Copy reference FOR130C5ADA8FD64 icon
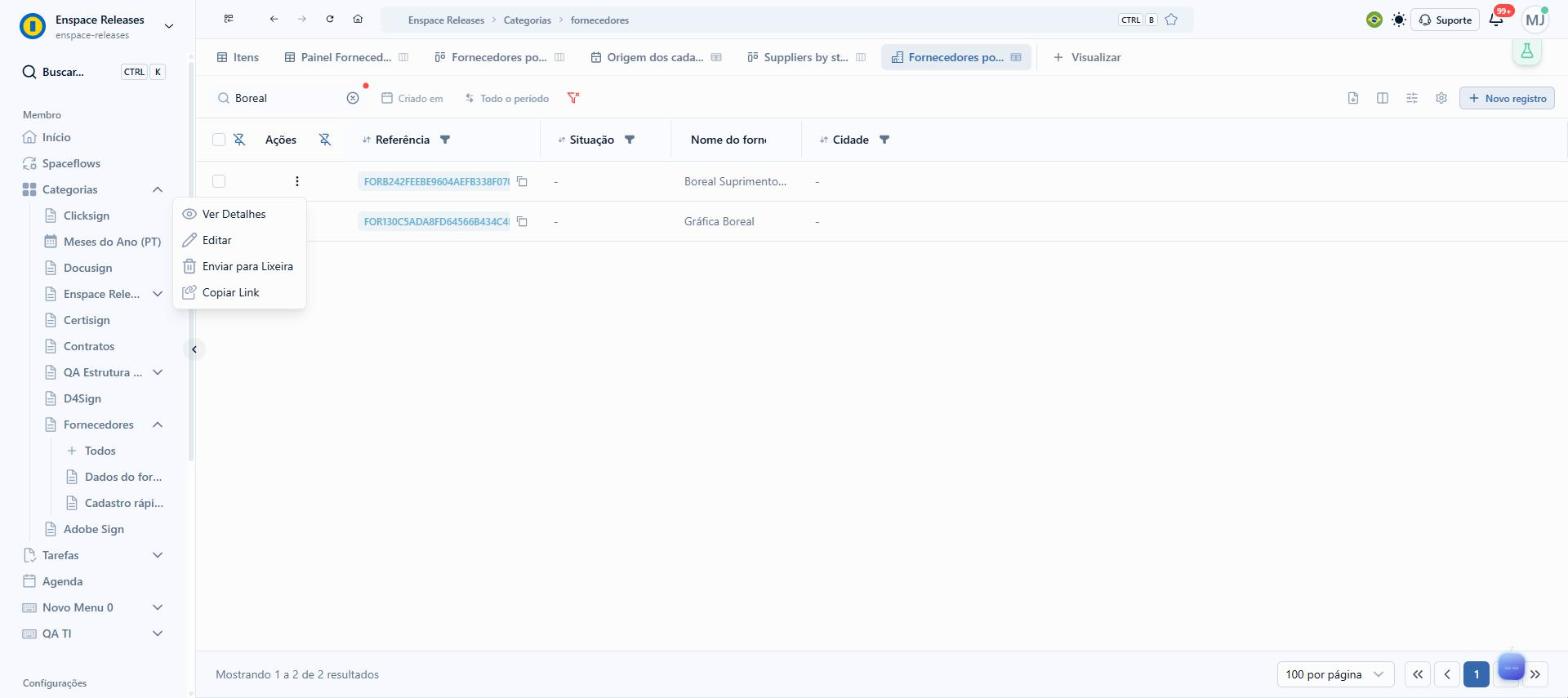 (x=522, y=221)
